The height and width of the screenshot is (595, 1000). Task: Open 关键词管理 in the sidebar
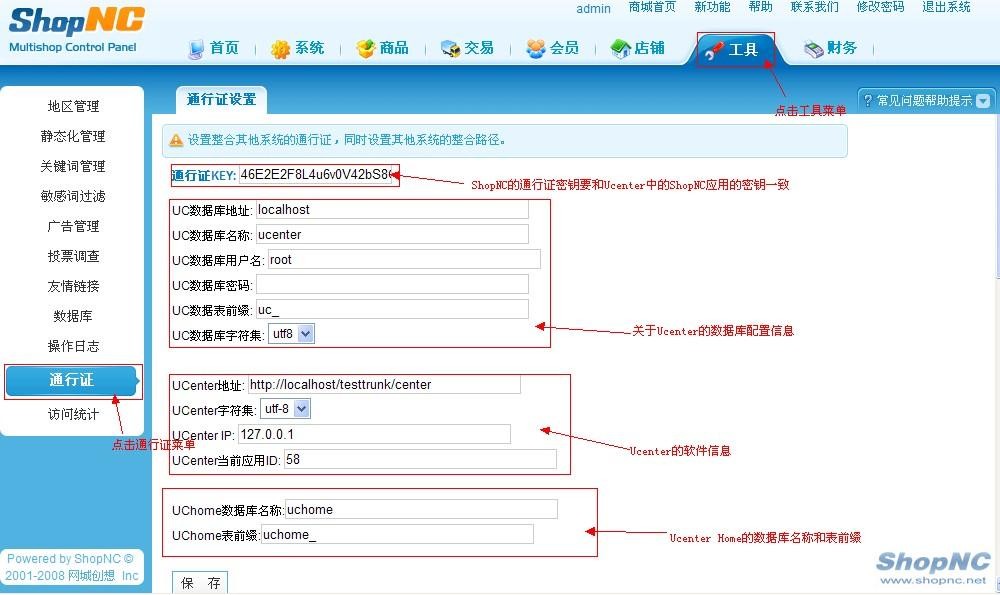coord(73,166)
